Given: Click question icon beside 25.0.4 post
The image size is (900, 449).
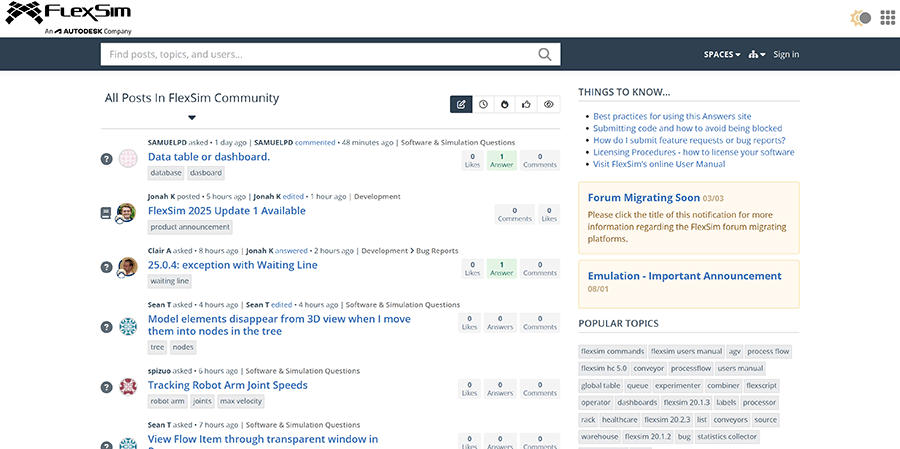Looking at the screenshot, I should click(106, 267).
